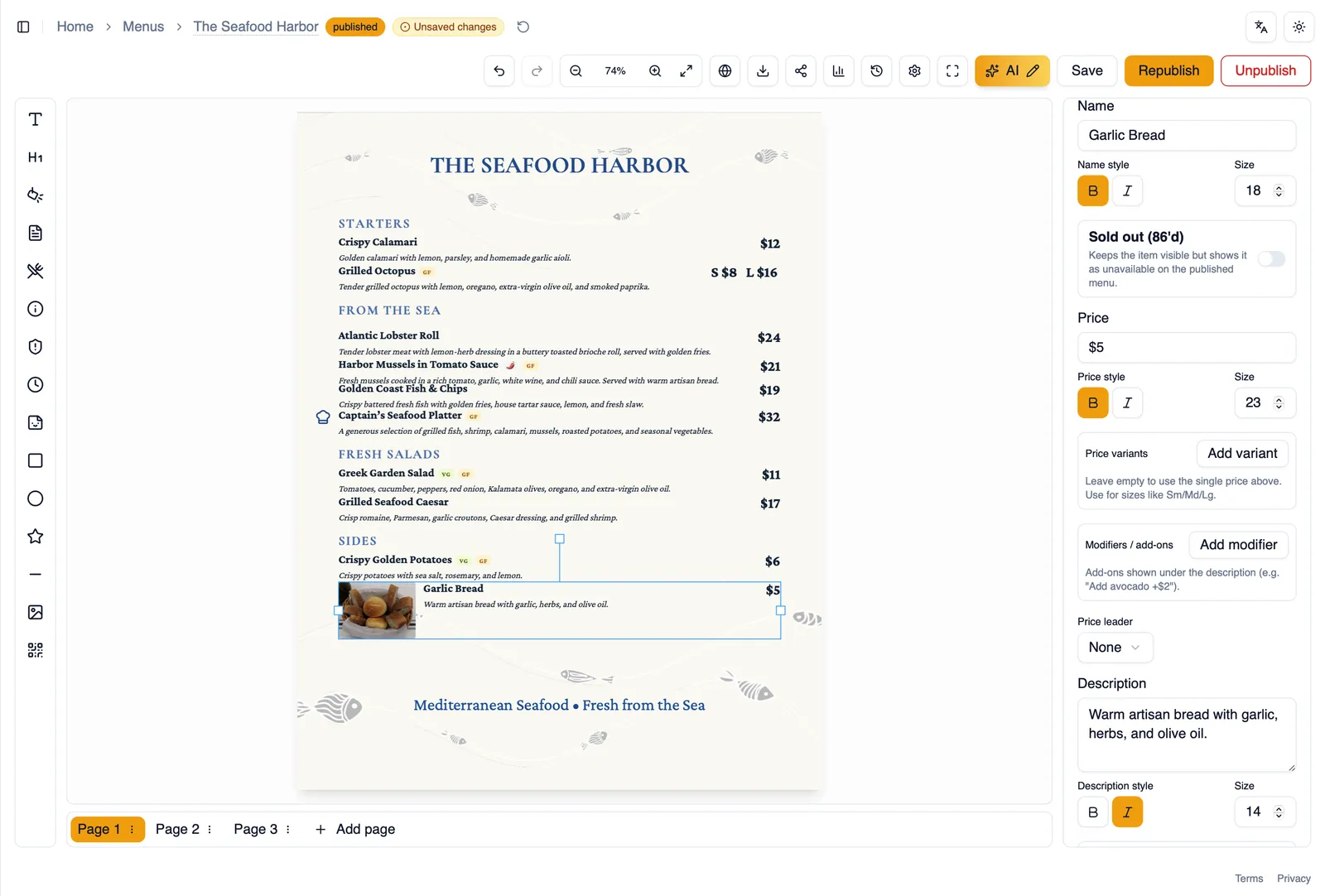Viewport: 1325px width, 896px height.
Task: Adjust Price size stepper arrows
Action: tap(1279, 403)
